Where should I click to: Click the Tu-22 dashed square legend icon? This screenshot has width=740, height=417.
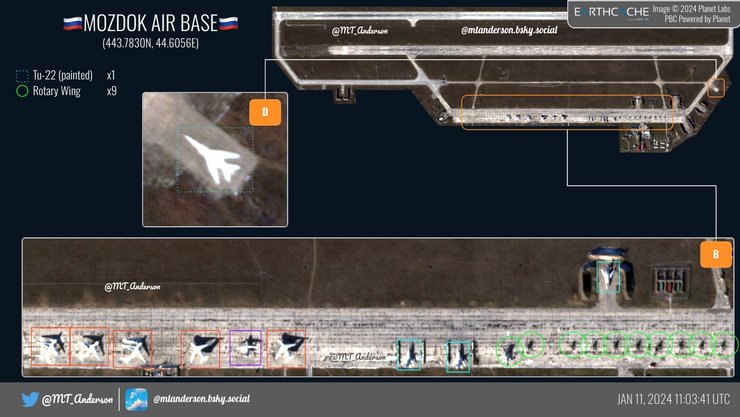coord(22,76)
